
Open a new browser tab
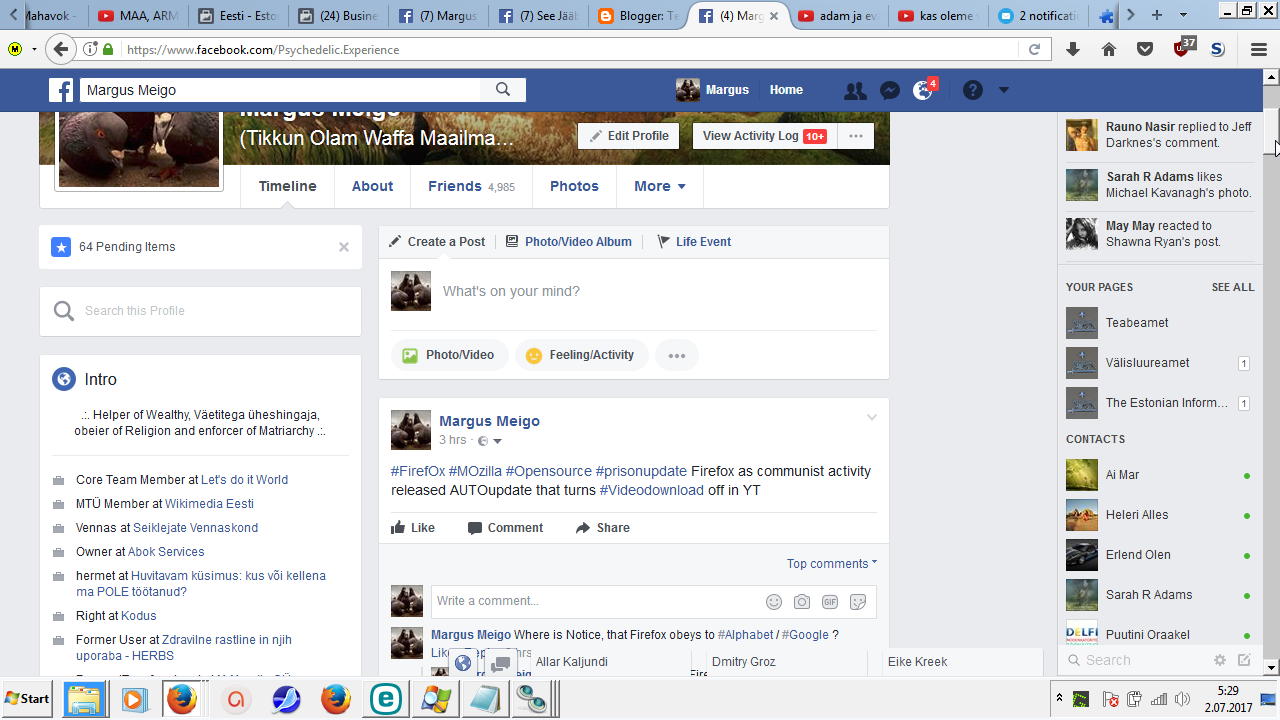pos(1157,15)
